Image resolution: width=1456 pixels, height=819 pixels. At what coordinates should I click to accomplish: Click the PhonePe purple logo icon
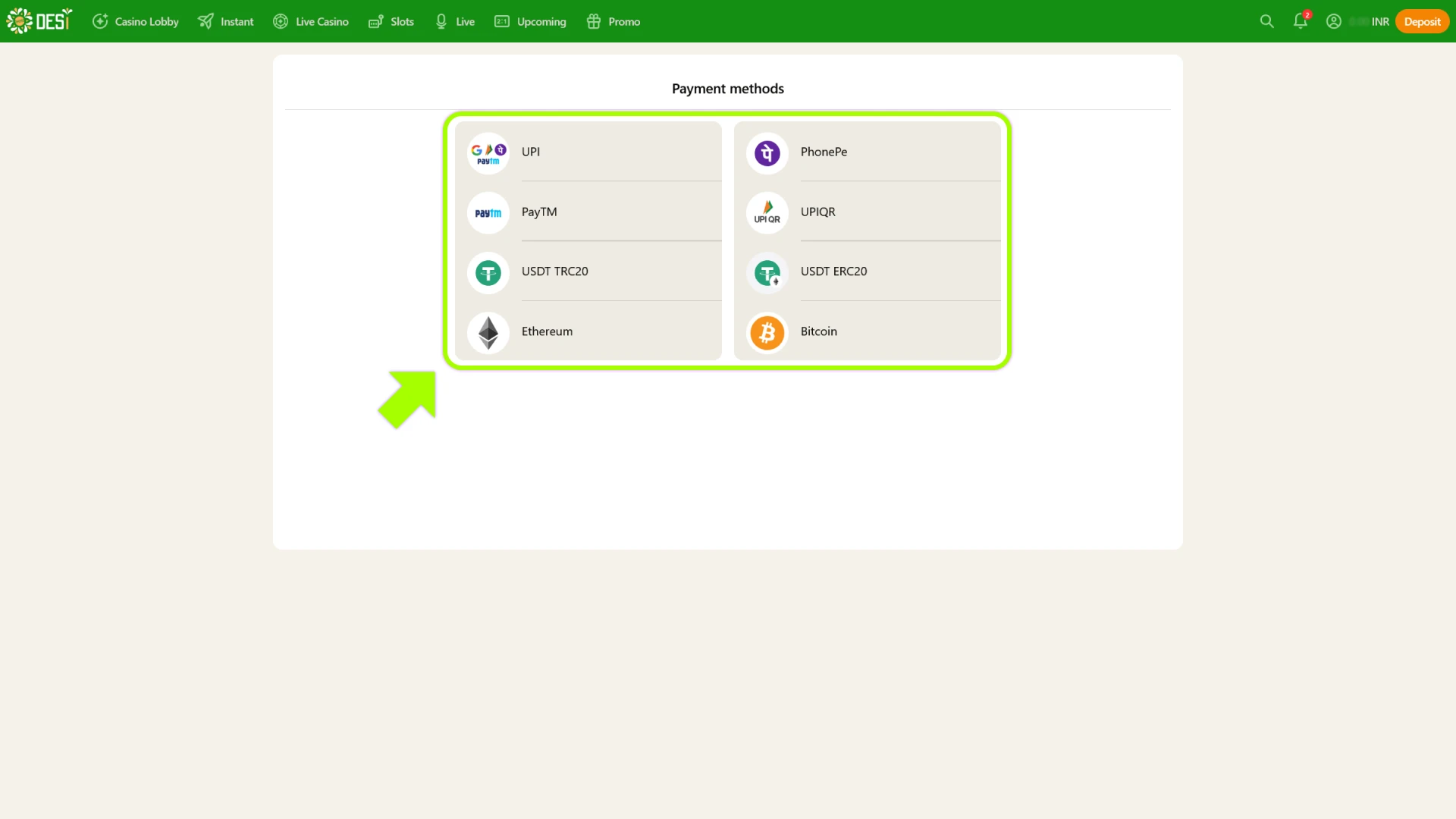[x=767, y=152]
